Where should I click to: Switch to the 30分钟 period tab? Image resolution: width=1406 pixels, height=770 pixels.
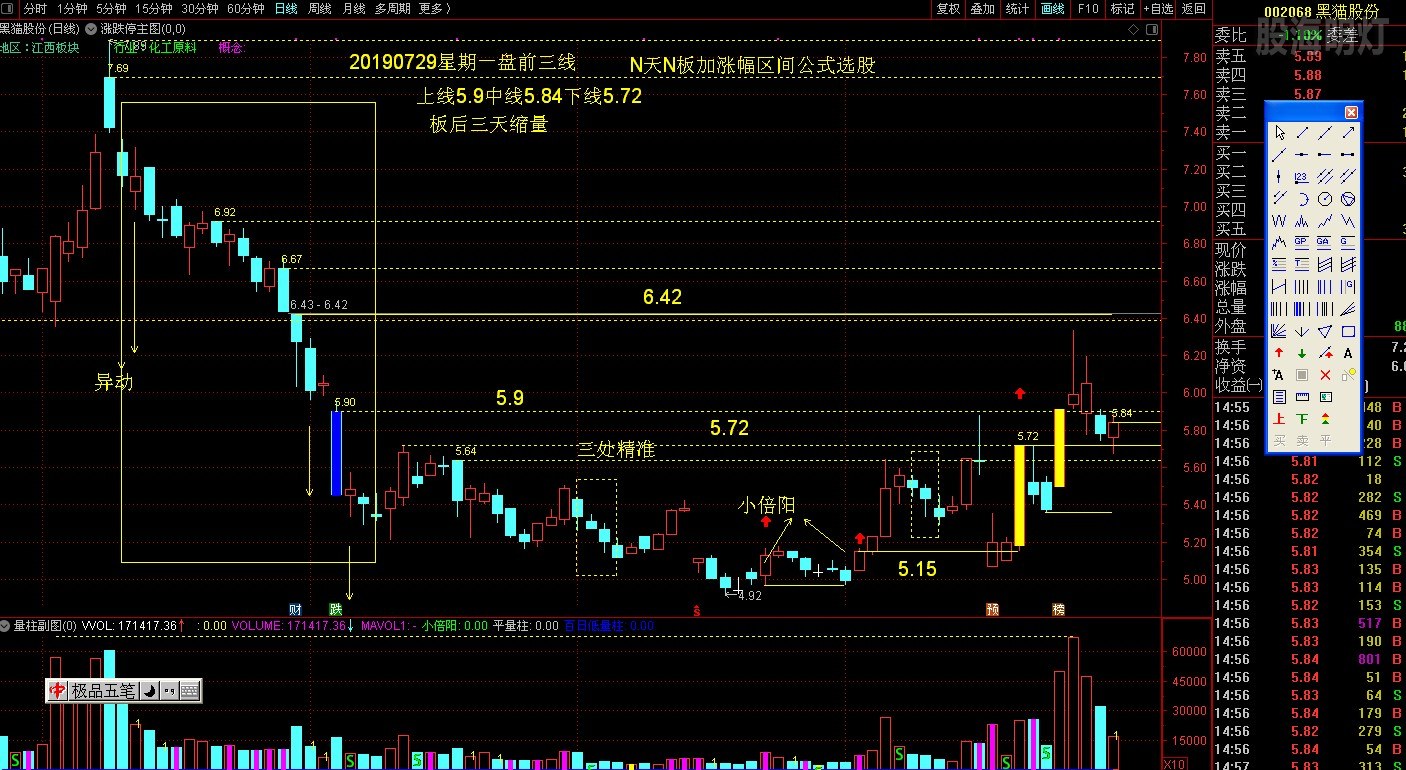coord(200,8)
